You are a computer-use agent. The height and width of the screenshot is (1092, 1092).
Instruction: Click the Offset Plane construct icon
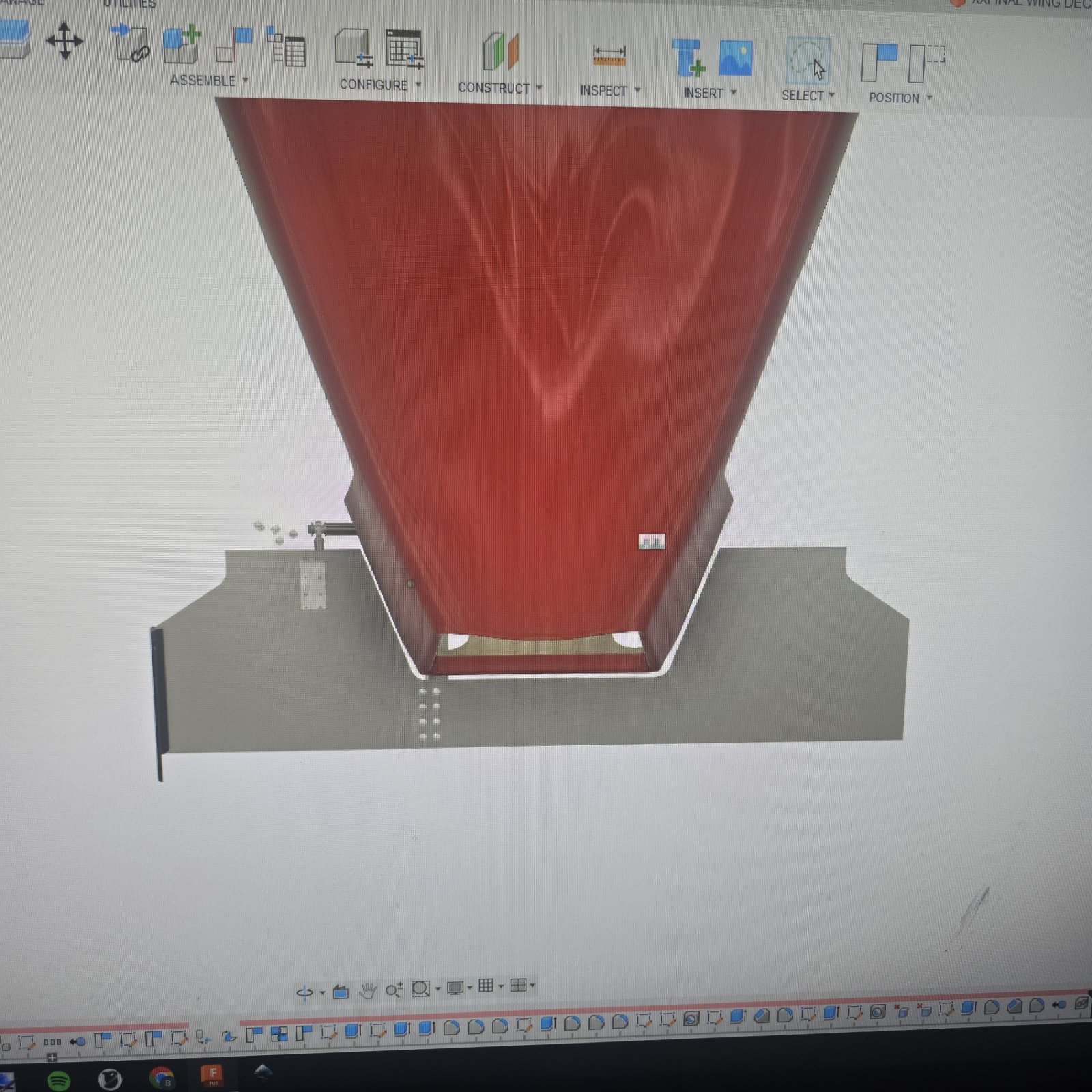pyautogui.click(x=501, y=52)
